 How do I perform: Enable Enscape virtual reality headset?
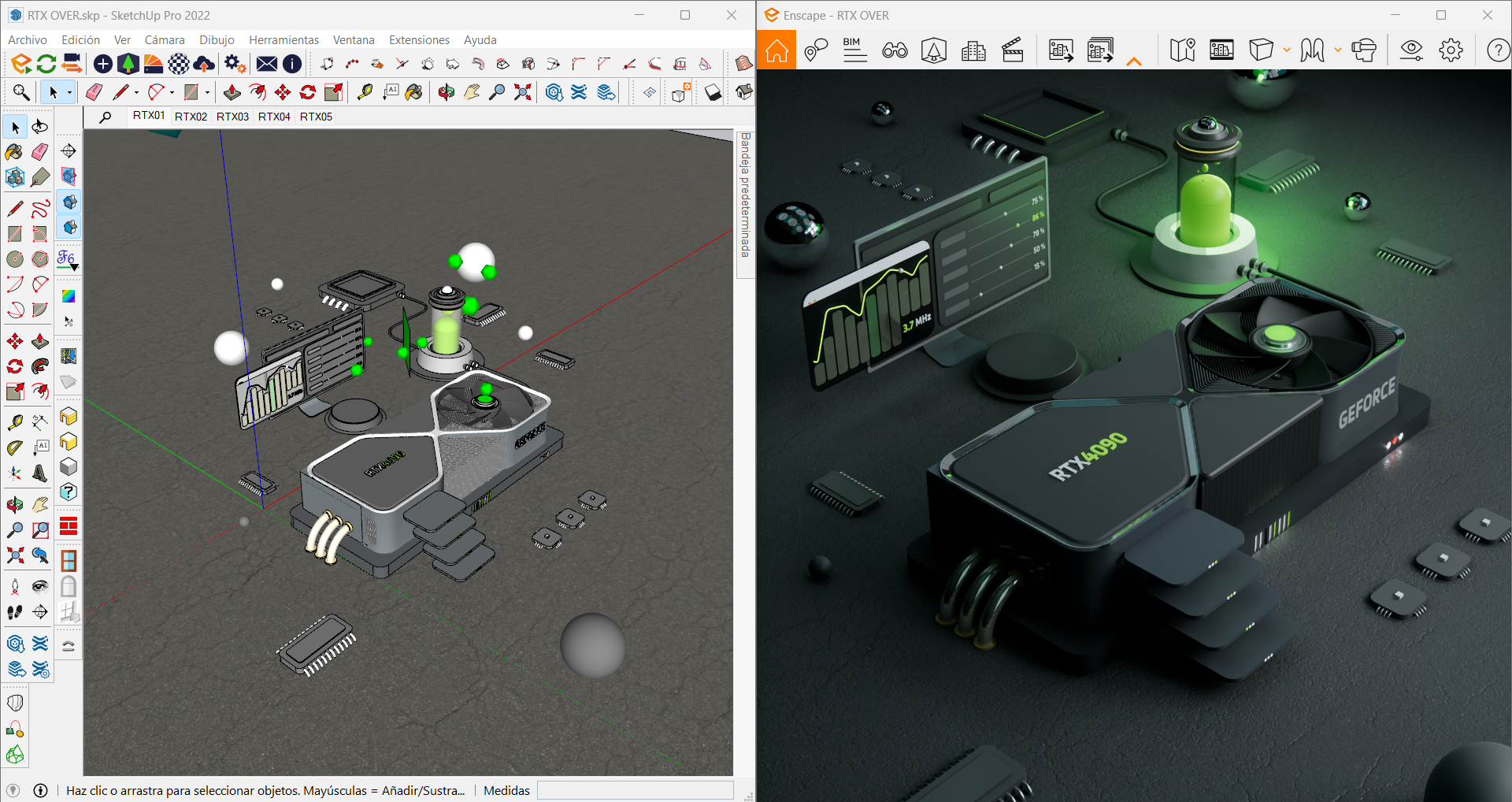click(1364, 50)
